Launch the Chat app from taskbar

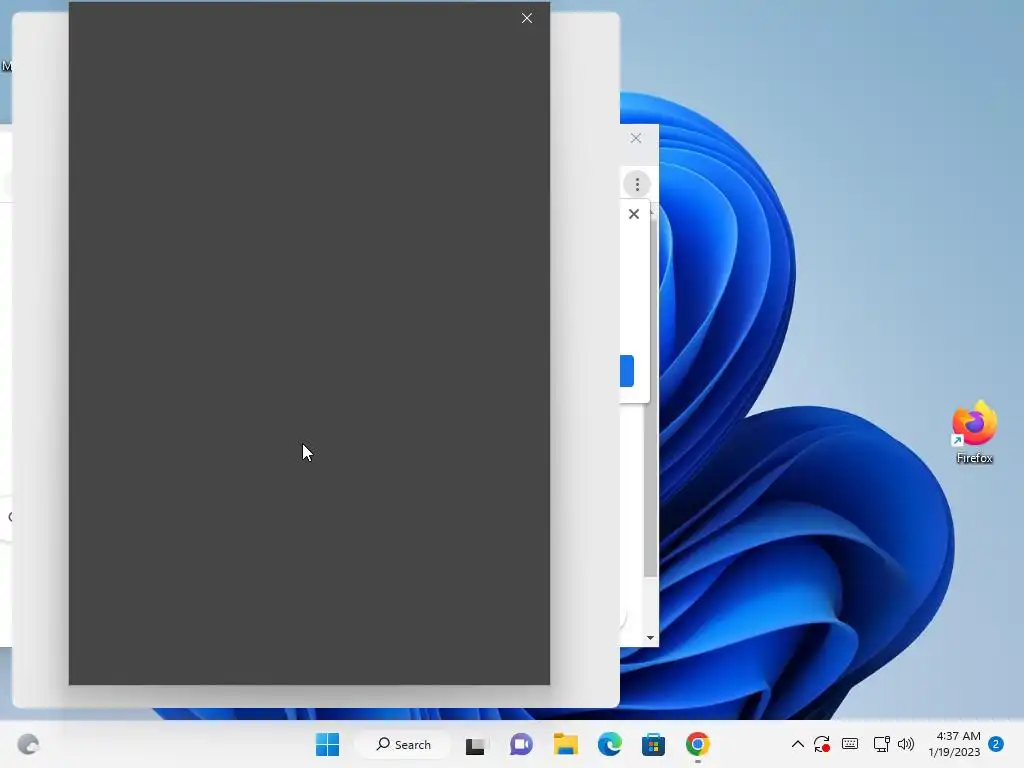[x=520, y=744]
